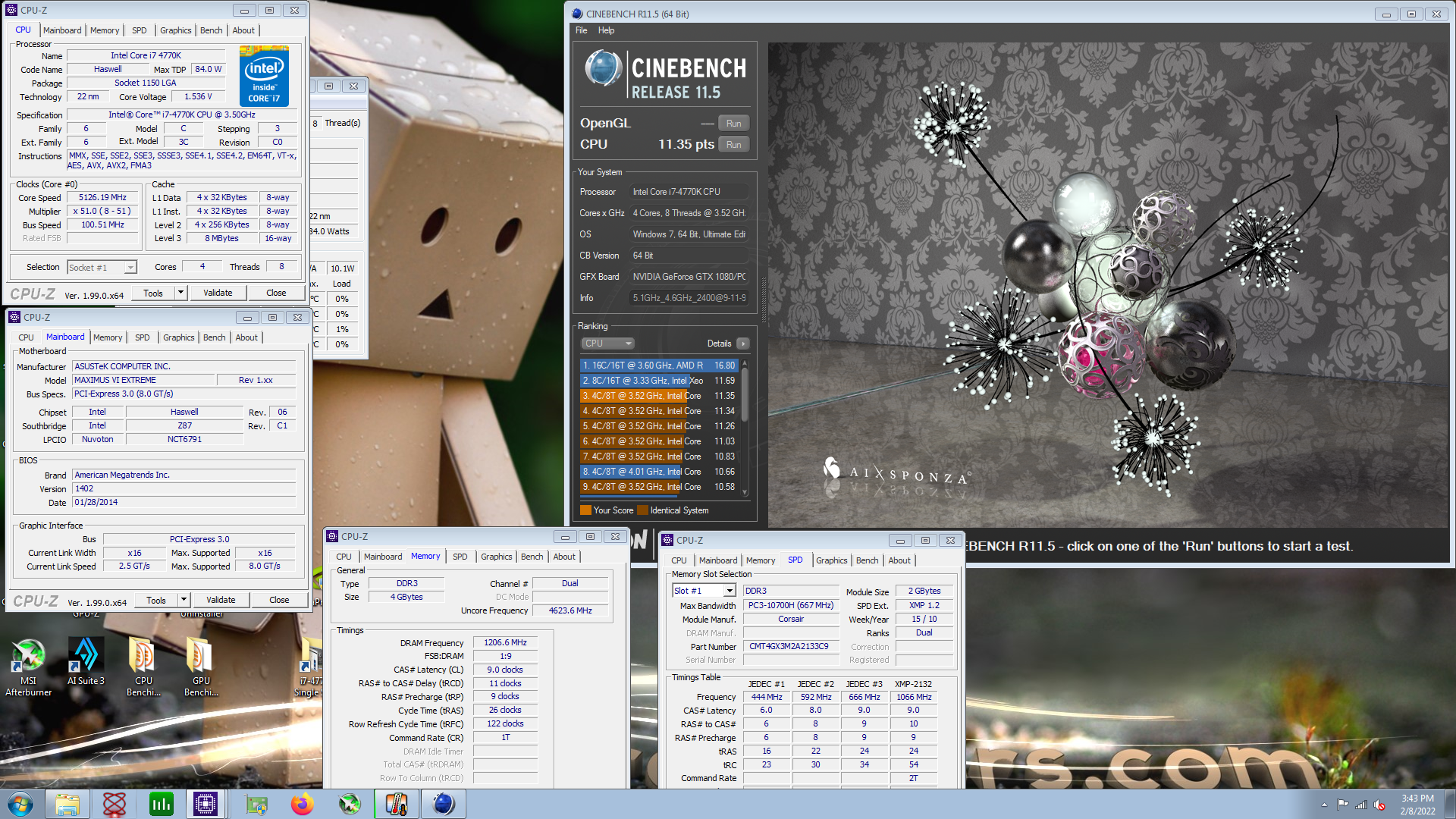Click Close button in Mainboard CPU-Z window

pyautogui.click(x=279, y=600)
